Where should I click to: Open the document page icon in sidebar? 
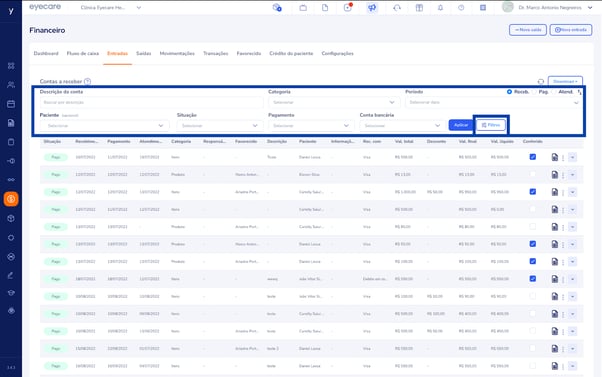[x=11, y=123]
